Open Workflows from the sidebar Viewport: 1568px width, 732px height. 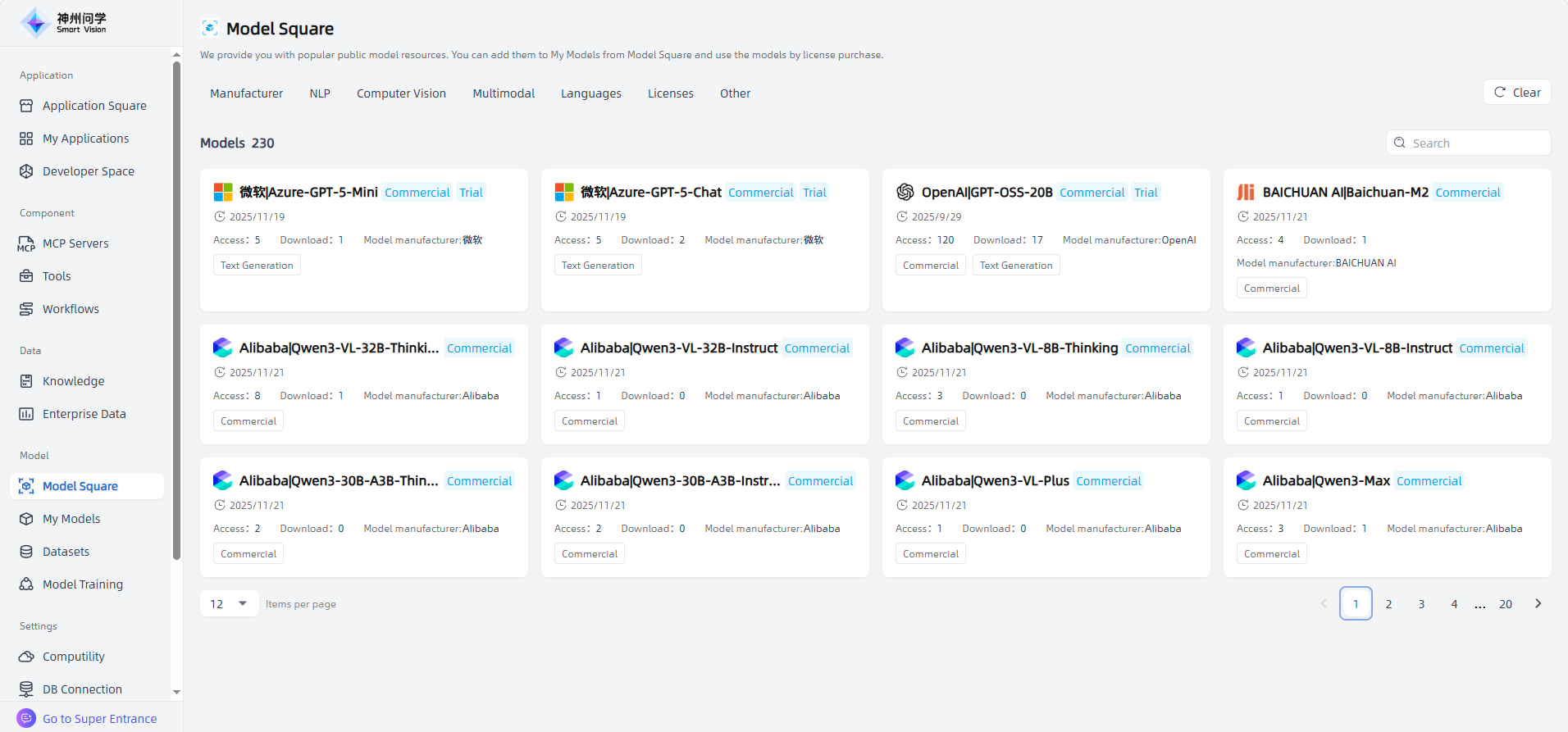coord(71,309)
